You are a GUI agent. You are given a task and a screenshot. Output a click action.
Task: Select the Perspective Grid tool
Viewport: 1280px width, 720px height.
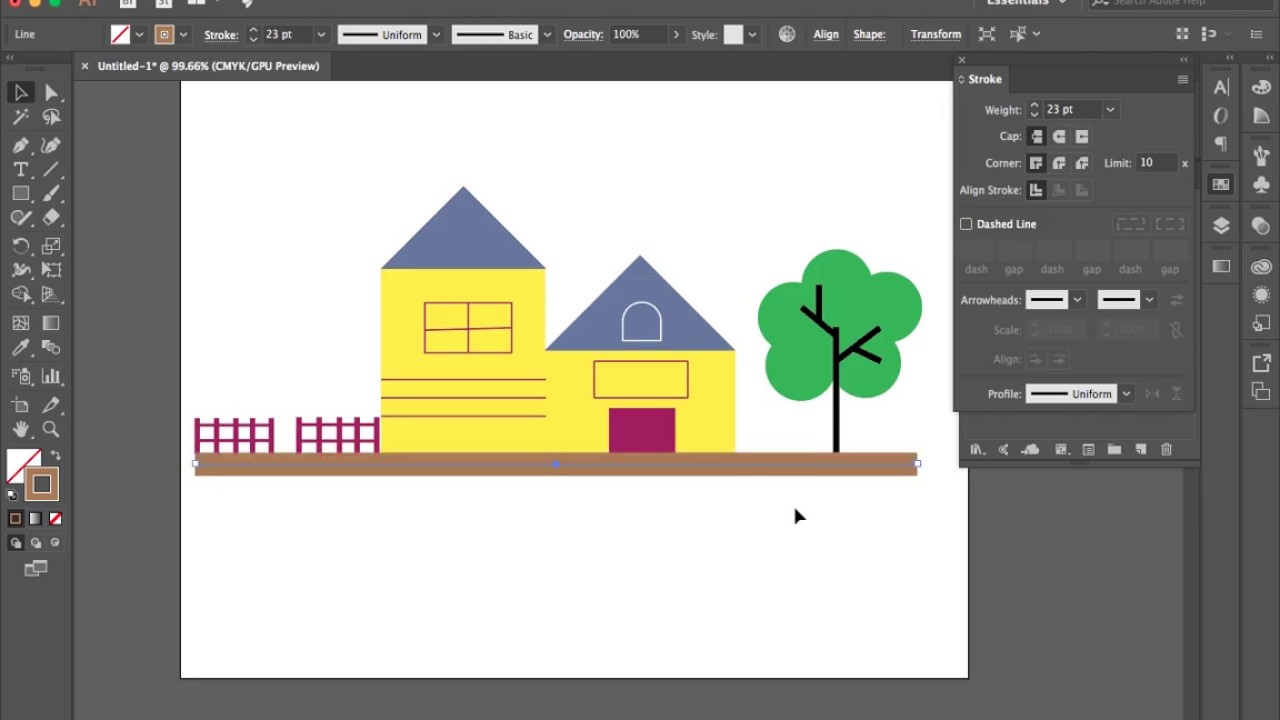click(x=52, y=294)
